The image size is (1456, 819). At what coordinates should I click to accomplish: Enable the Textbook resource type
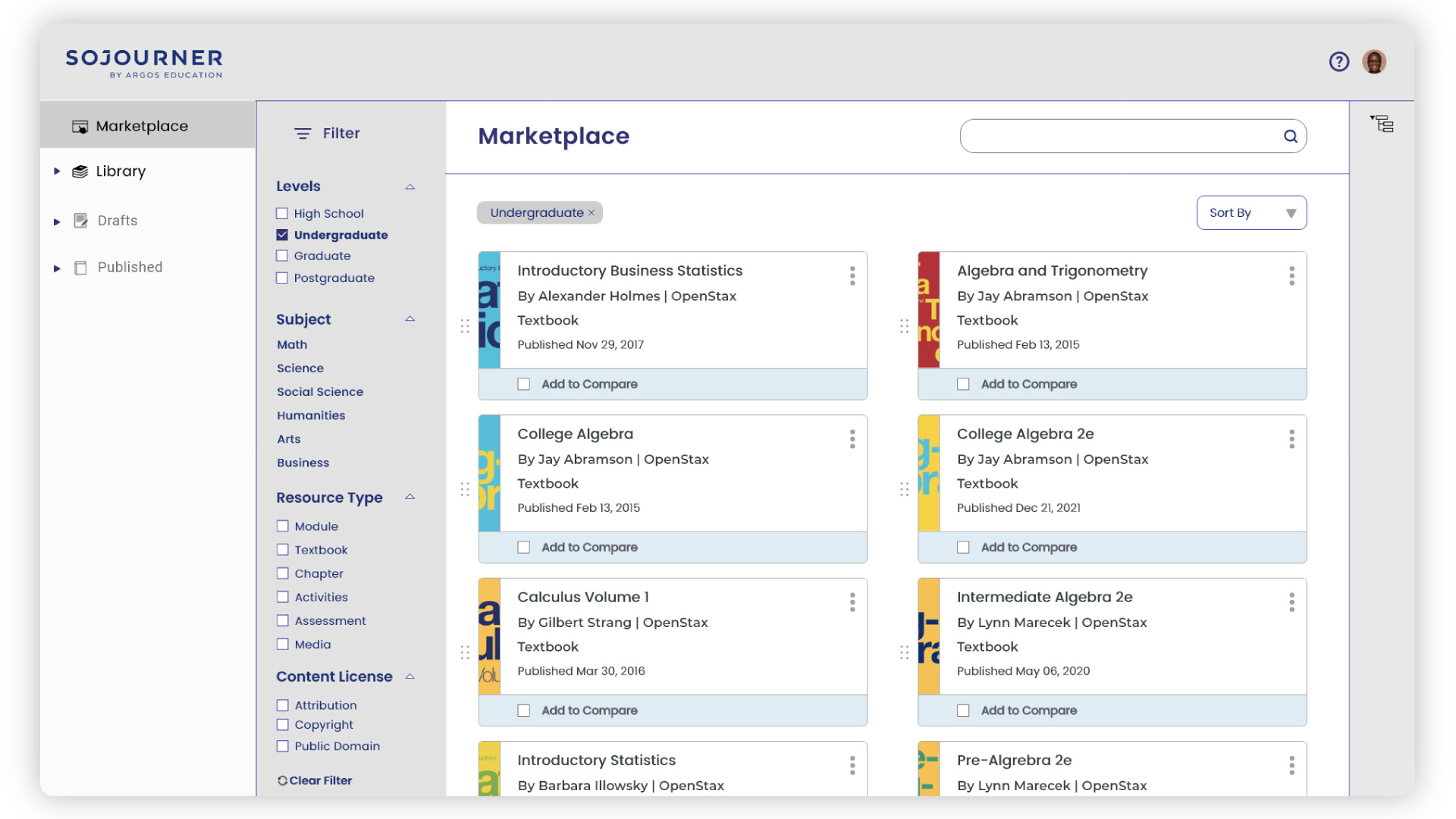tap(283, 549)
